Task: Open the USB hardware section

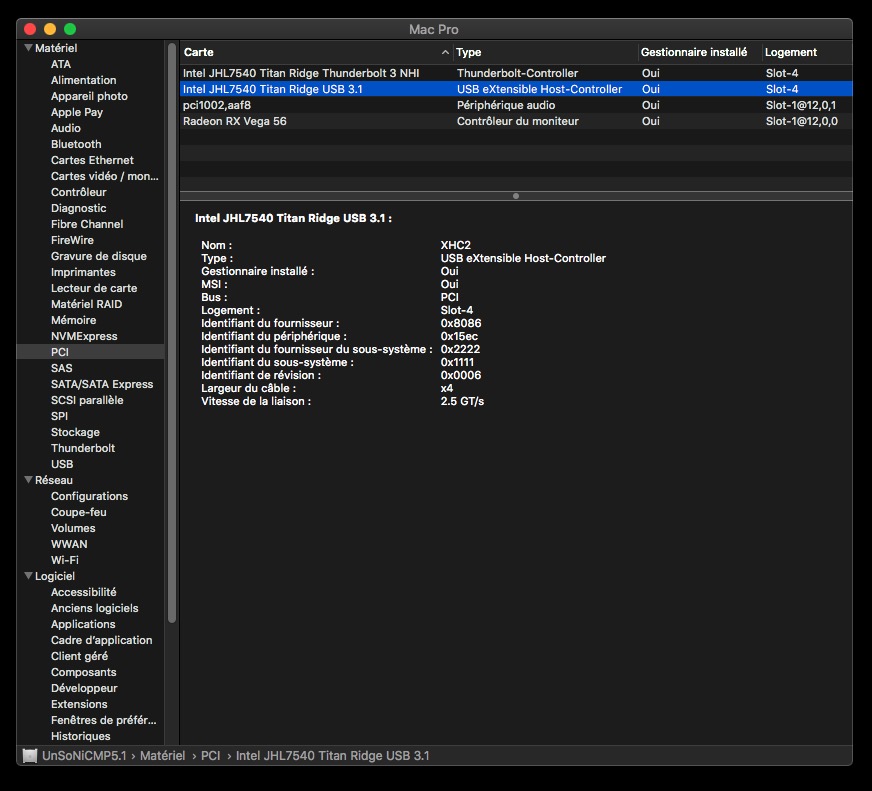Action: point(62,464)
